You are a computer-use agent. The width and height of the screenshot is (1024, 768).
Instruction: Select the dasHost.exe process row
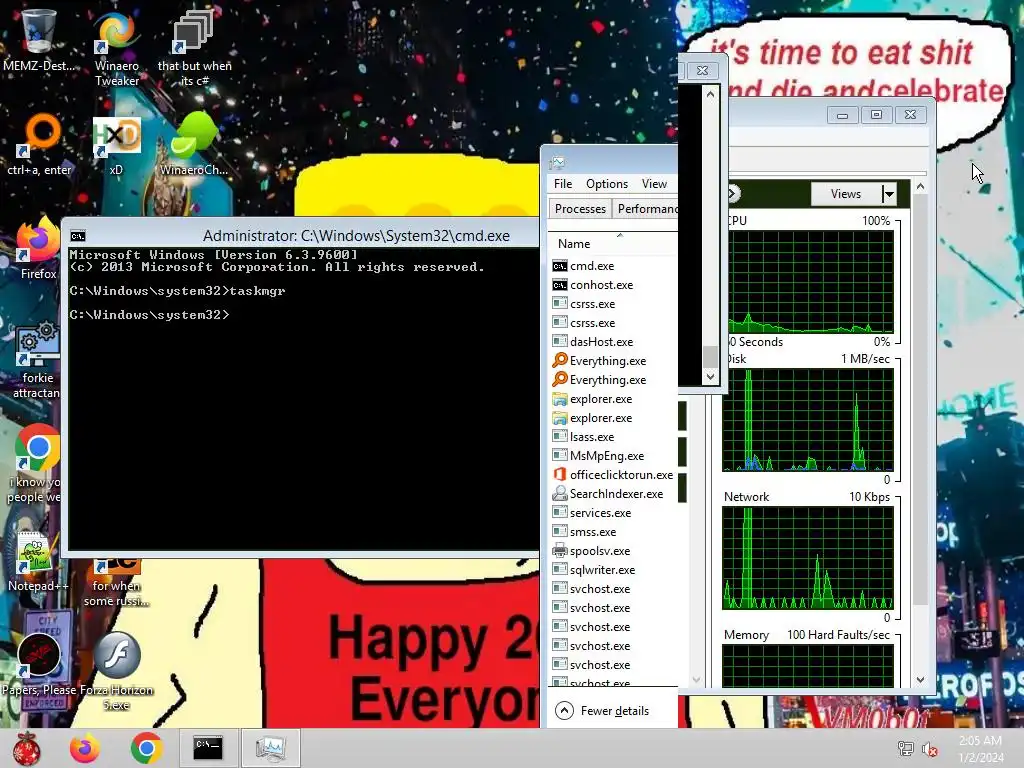pos(613,342)
